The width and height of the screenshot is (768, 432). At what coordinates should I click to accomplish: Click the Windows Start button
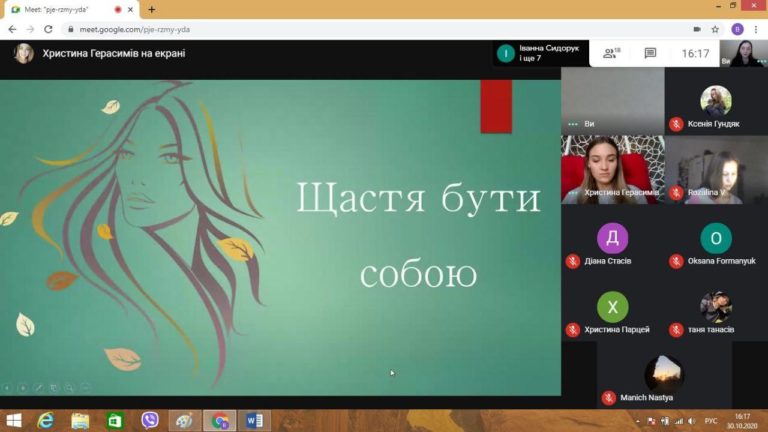click(x=13, y=420)
